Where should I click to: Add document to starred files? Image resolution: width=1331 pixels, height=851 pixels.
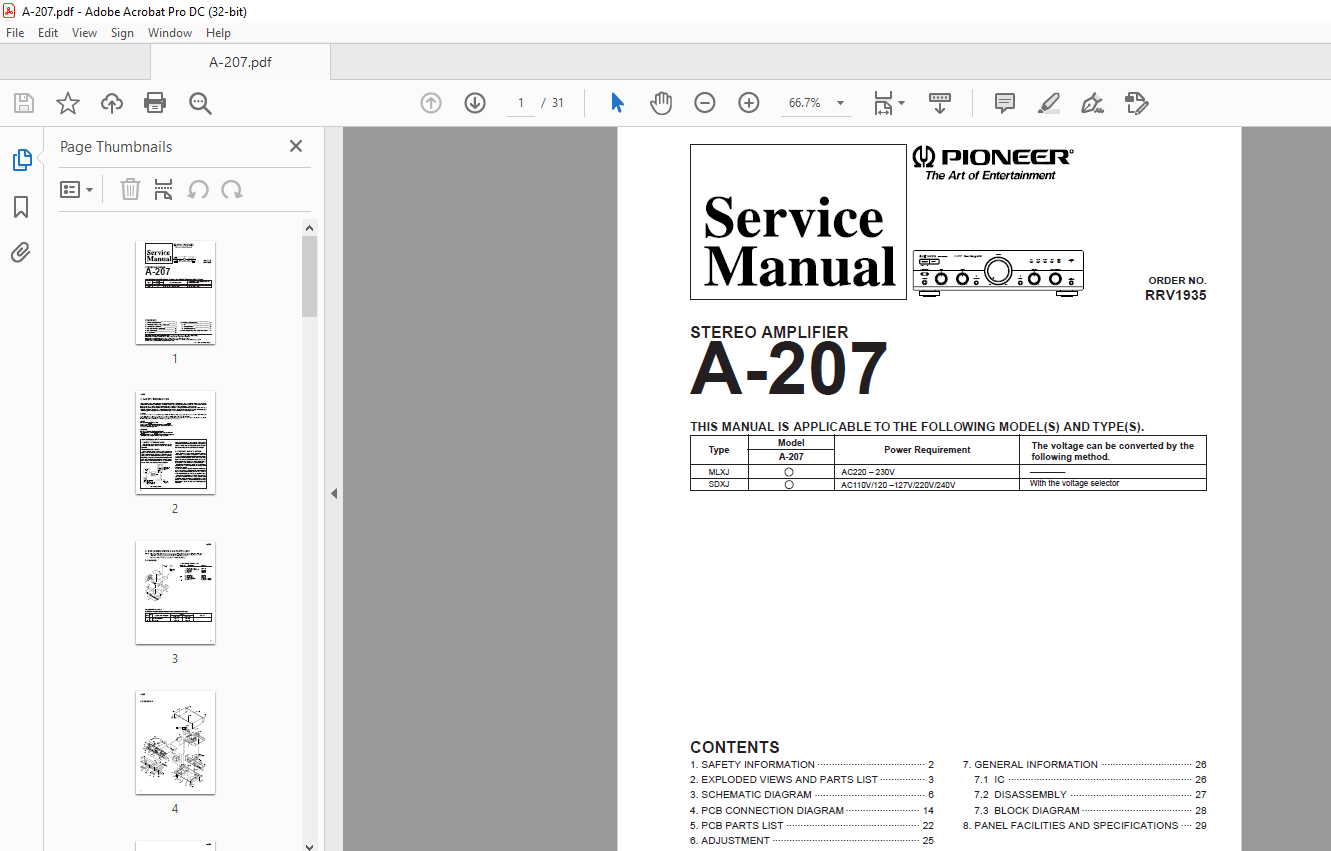[x=67, y=103]
